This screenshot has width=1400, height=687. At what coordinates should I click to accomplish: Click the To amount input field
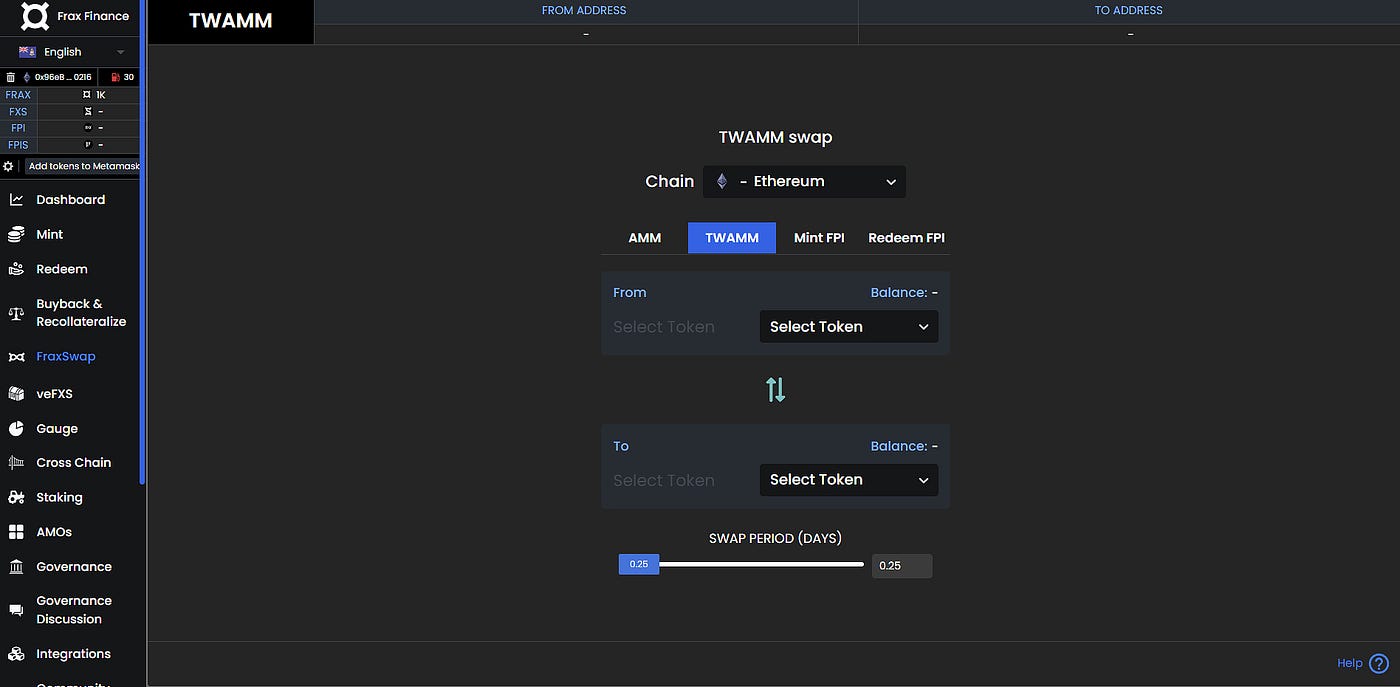pos(682,481)
